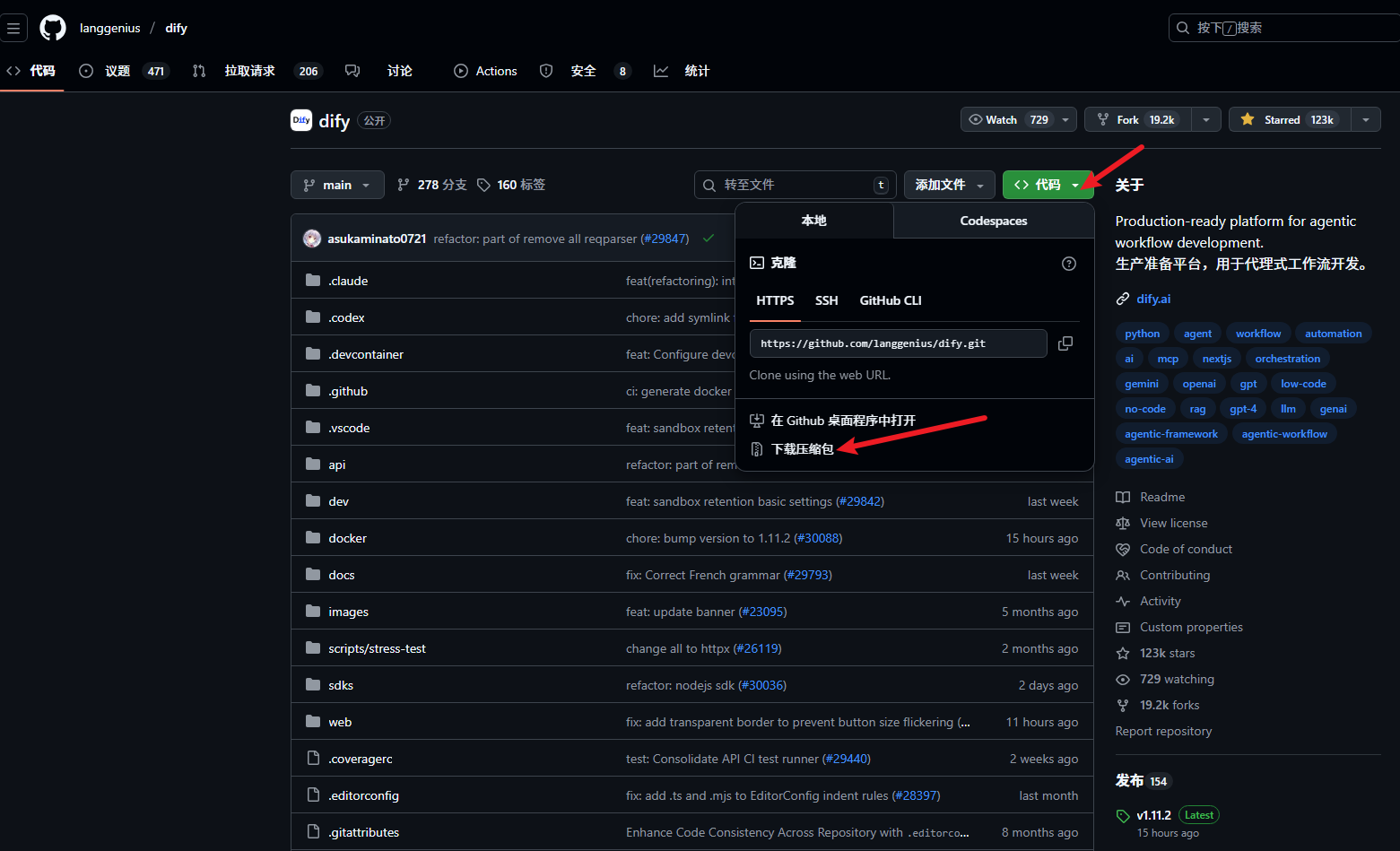1400x851 pixels.
Task: Open the dify.ai website link
Action: click(1153, 299)
